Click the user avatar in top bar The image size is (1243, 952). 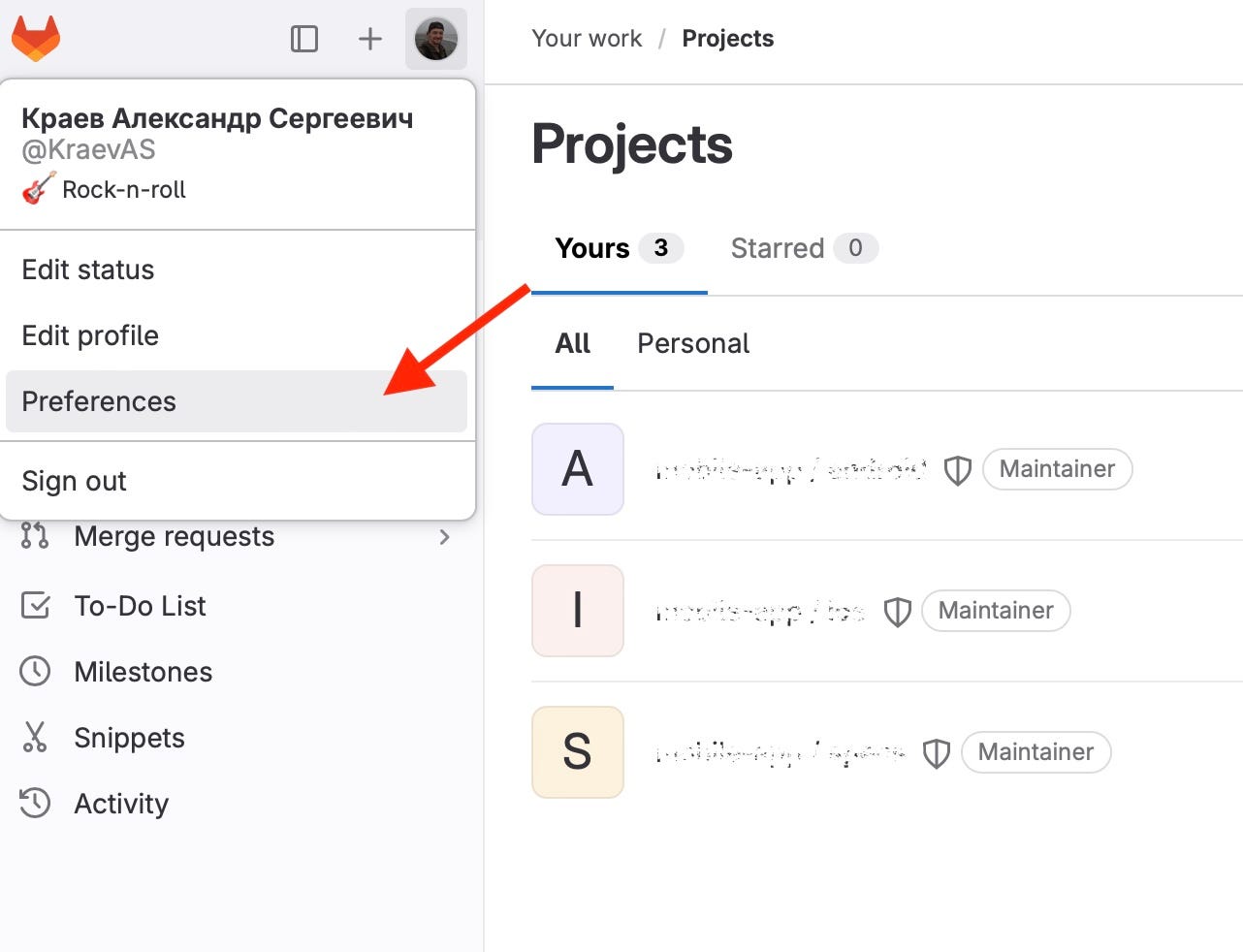click(x=435, y=39)
